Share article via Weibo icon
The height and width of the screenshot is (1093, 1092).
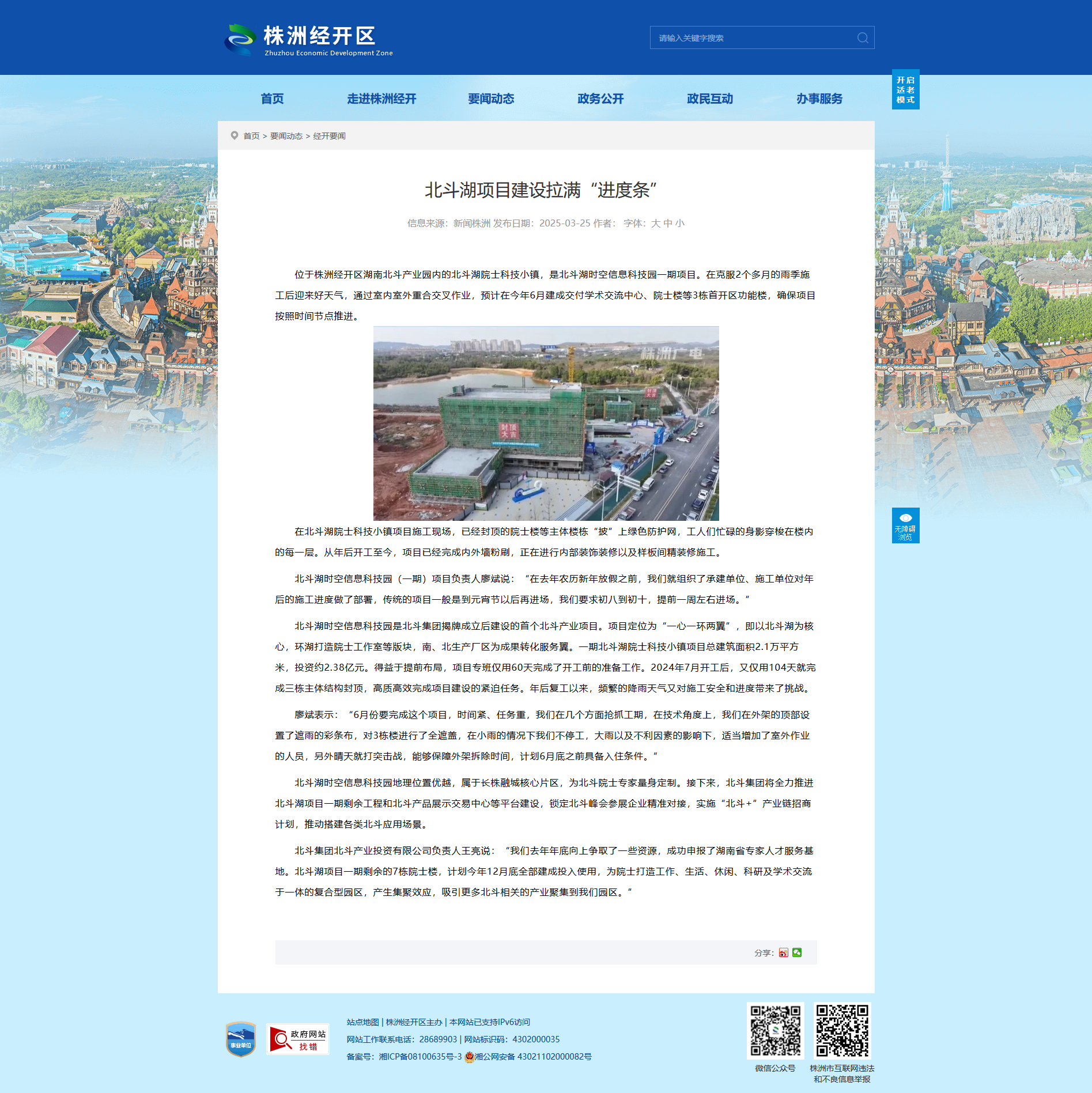point(783,952)
